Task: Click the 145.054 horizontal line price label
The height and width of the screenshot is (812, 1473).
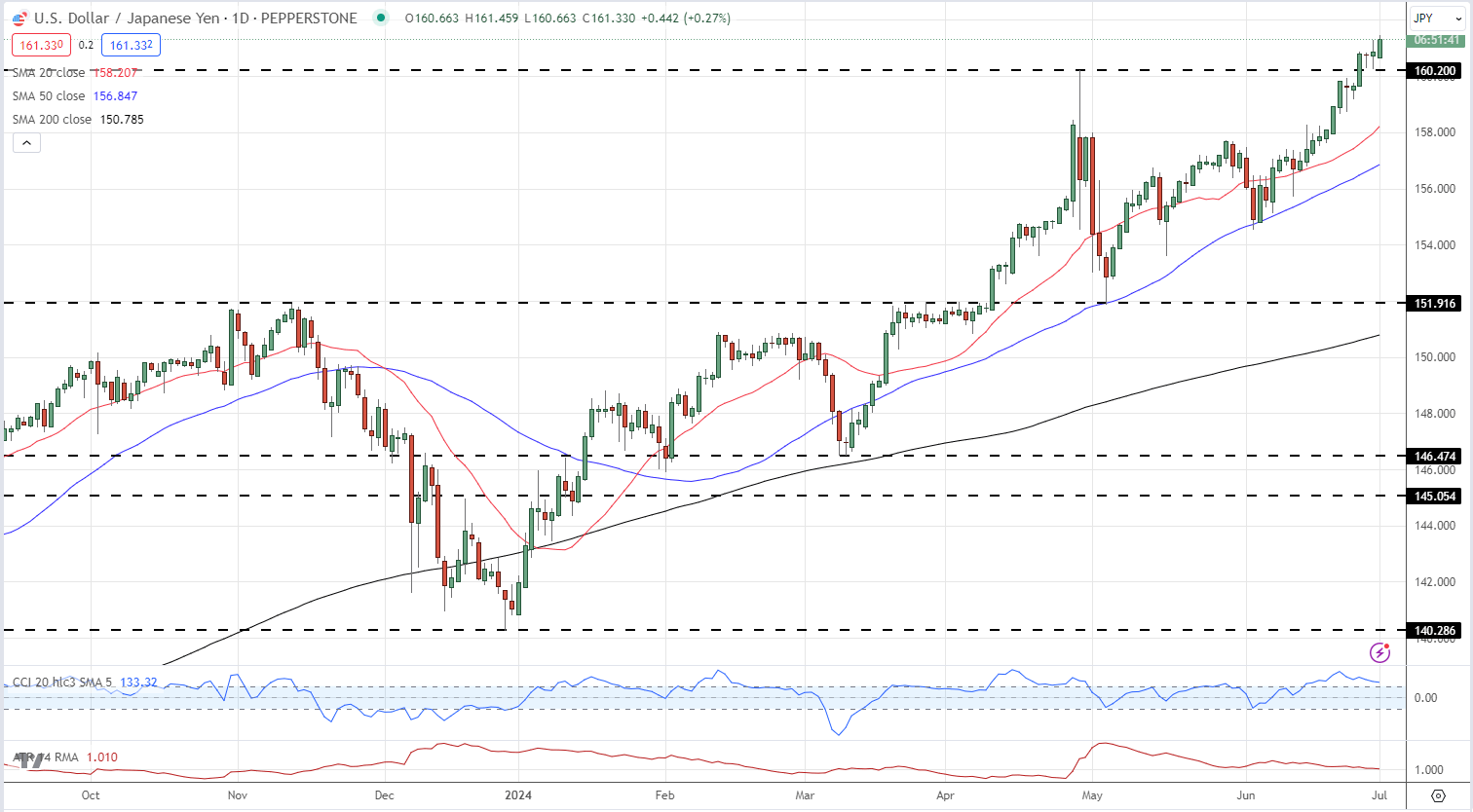Action: click(x=1435, y=497)
